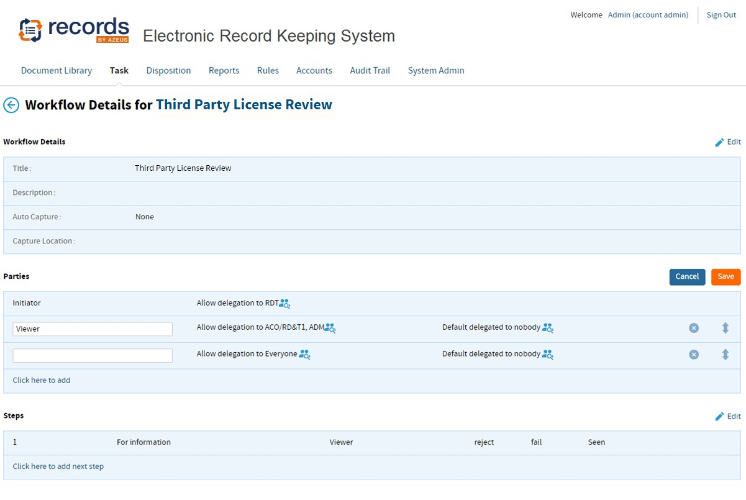Open the Audit Trail tab
746x500 pixels.
coord(370,71)
